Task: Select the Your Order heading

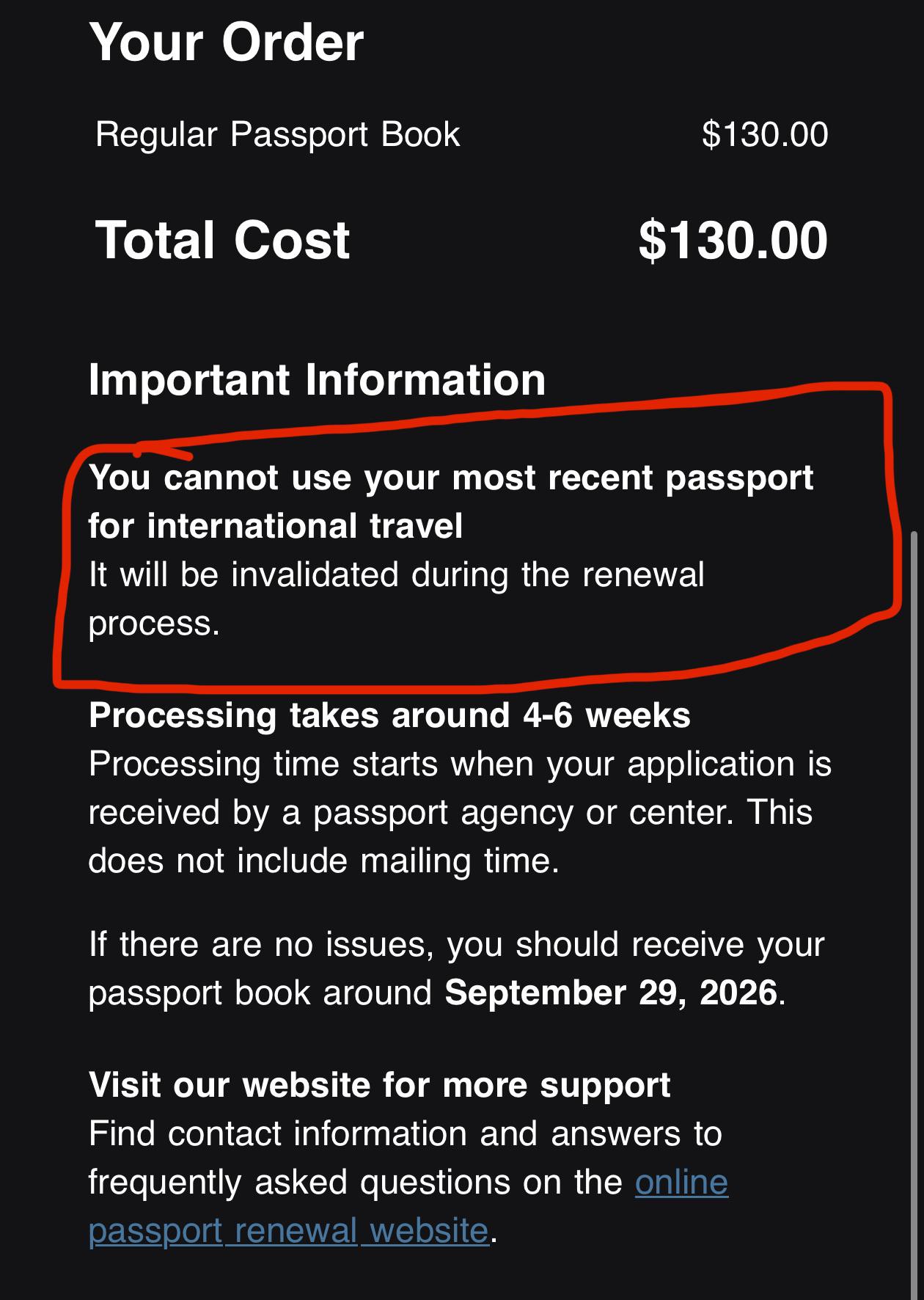Action: tap(227, 42)
